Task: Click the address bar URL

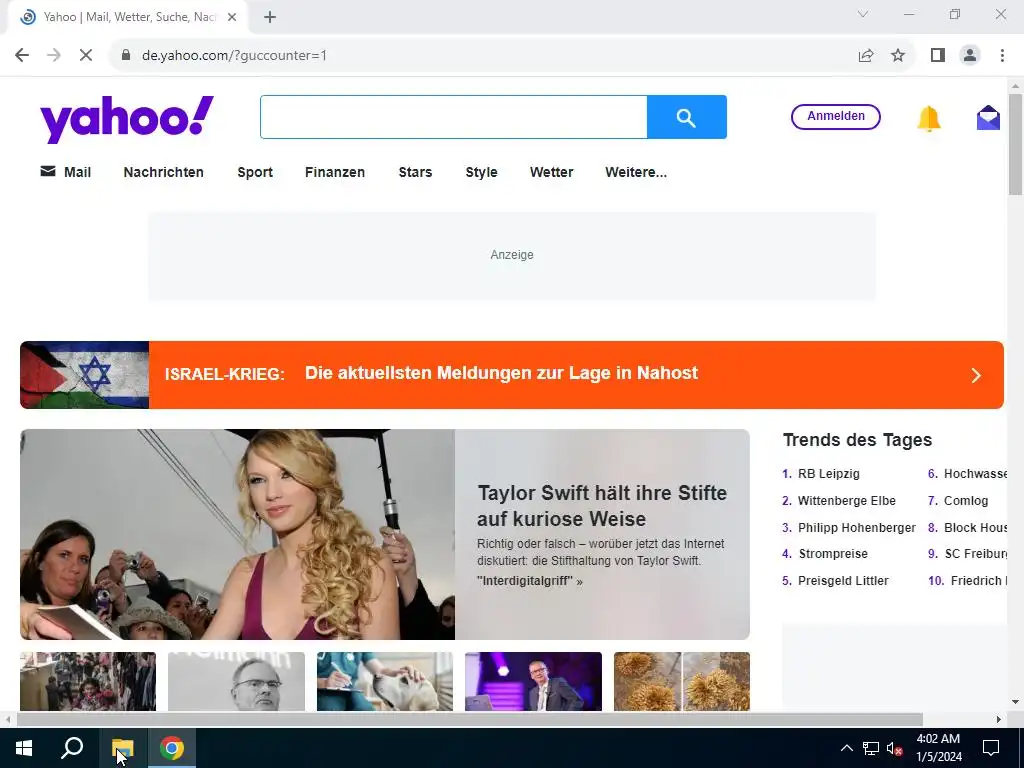Action: click(x=234, y=56)
